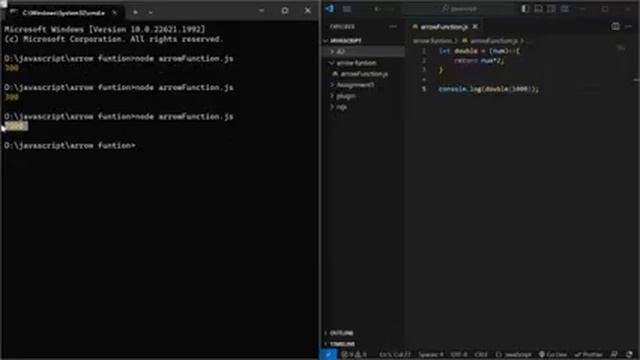
Task: Click the last terminal prompt line
Action: [x=70, y=146]
